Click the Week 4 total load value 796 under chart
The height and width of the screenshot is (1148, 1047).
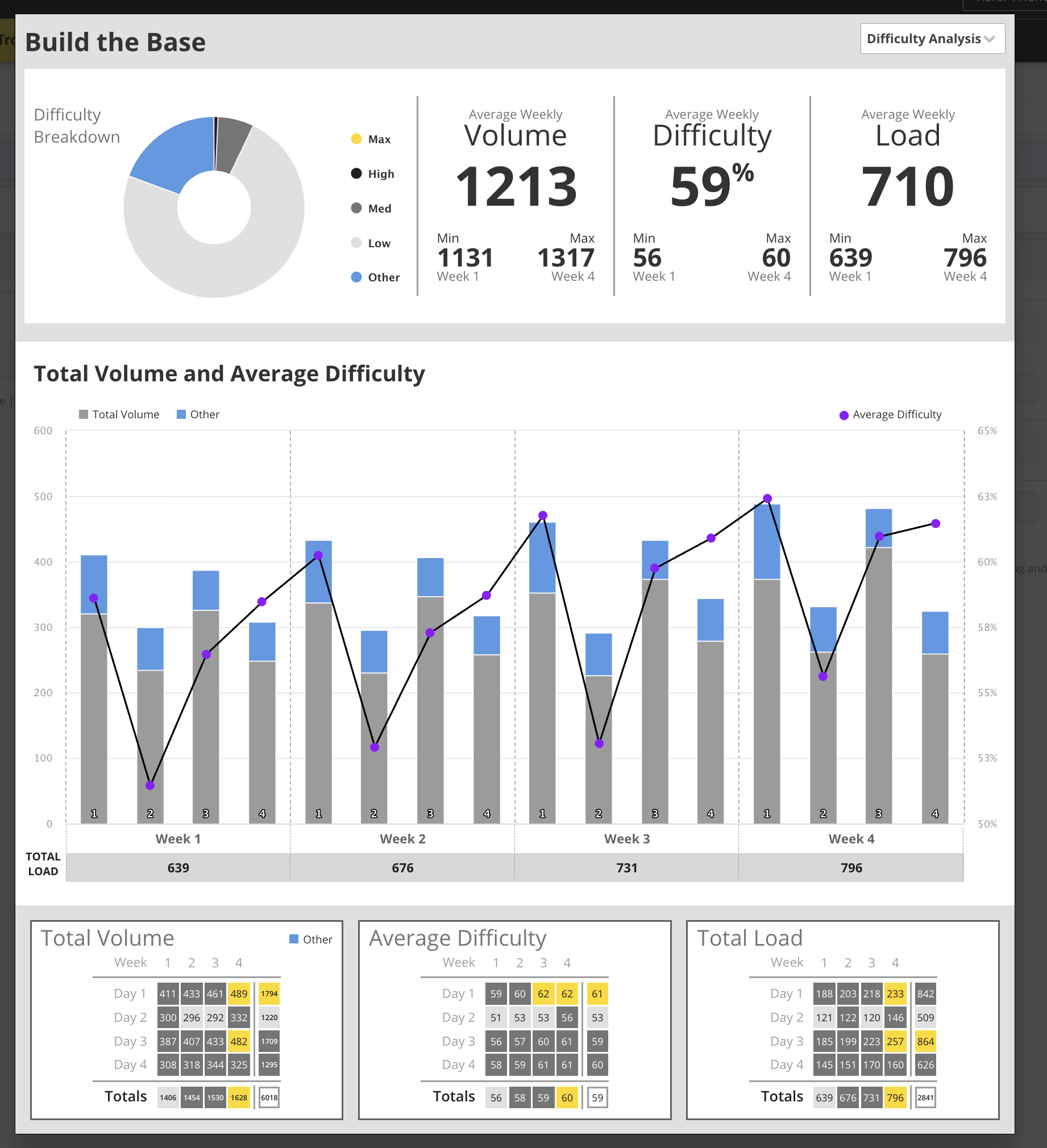(x=851, y=868)
